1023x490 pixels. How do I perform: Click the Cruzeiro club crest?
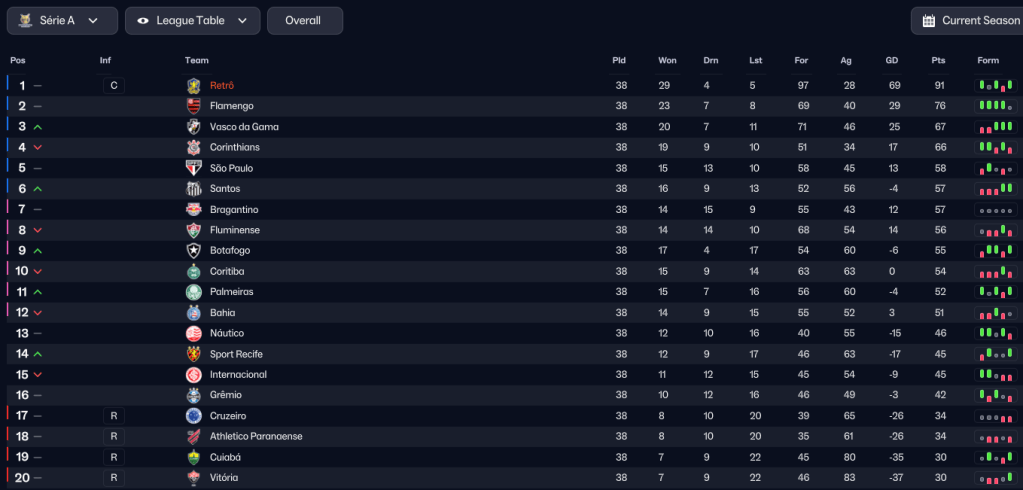pos(194,416)
